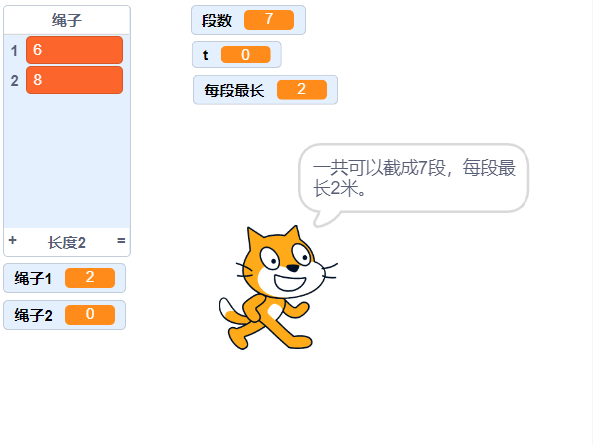Click the orange value 0 of 绳子2
This screenshot has height=445, width=593.
coord(90,315)
